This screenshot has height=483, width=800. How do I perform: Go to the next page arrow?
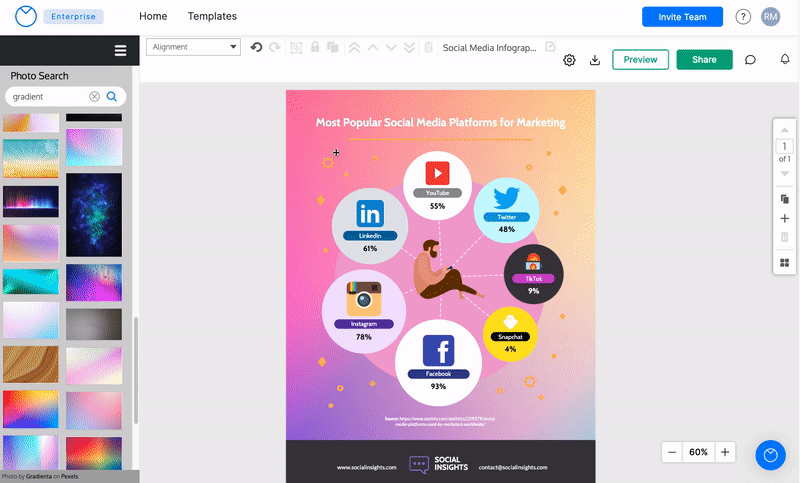[x=785, y=174]
